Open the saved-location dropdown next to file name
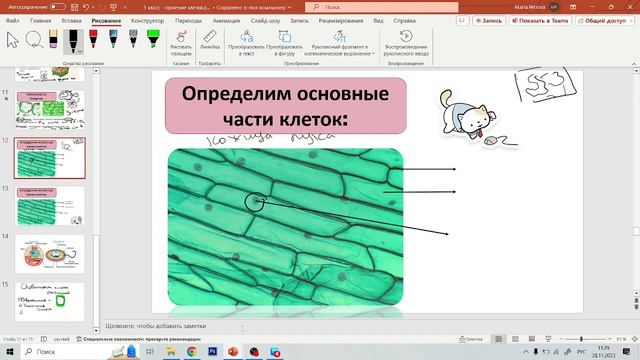Viewport: 640px width, 360px height. 290,7
